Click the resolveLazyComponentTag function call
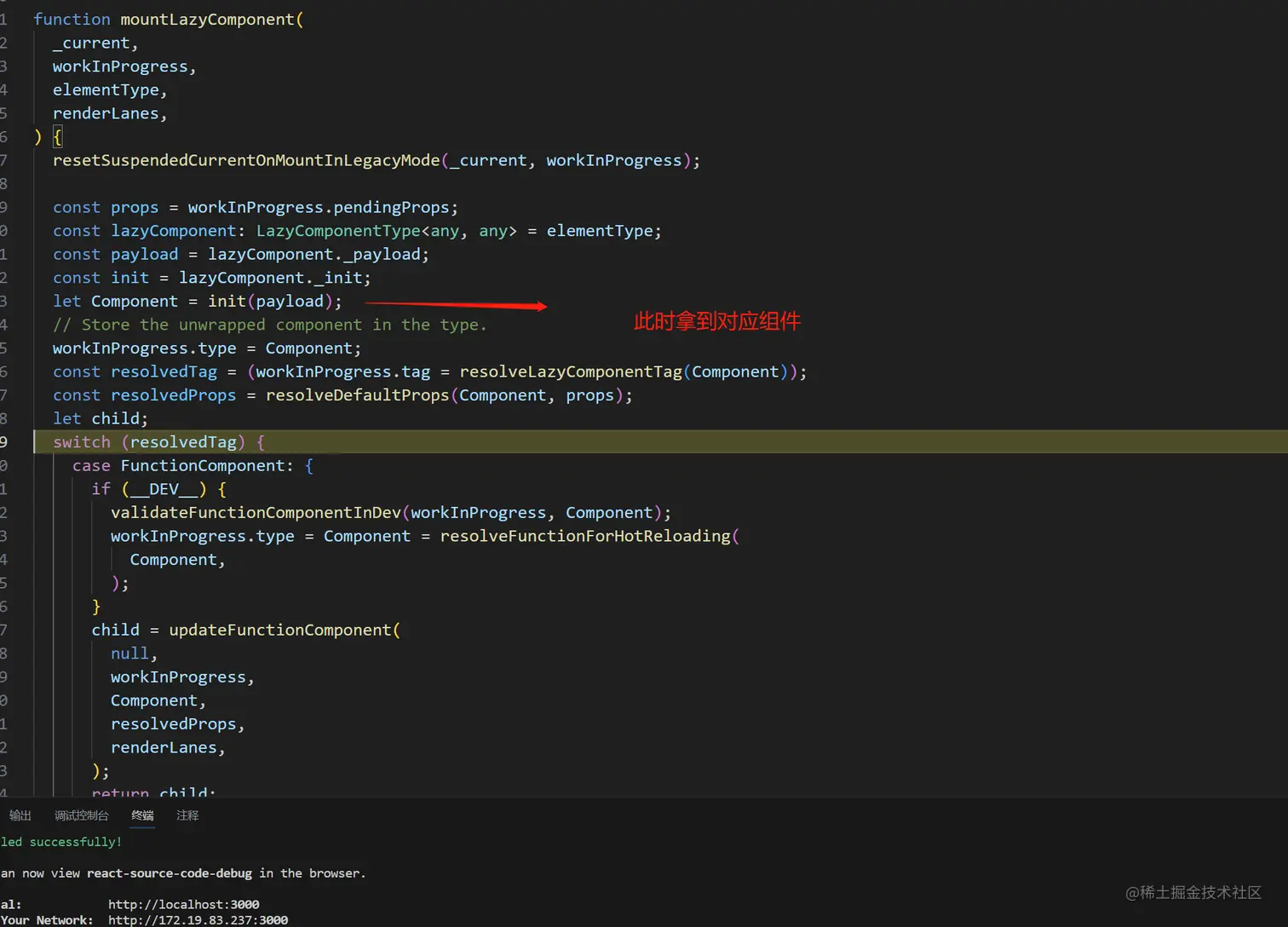The height and width of the screenshot is (927, 1288). tap(571, 371)
